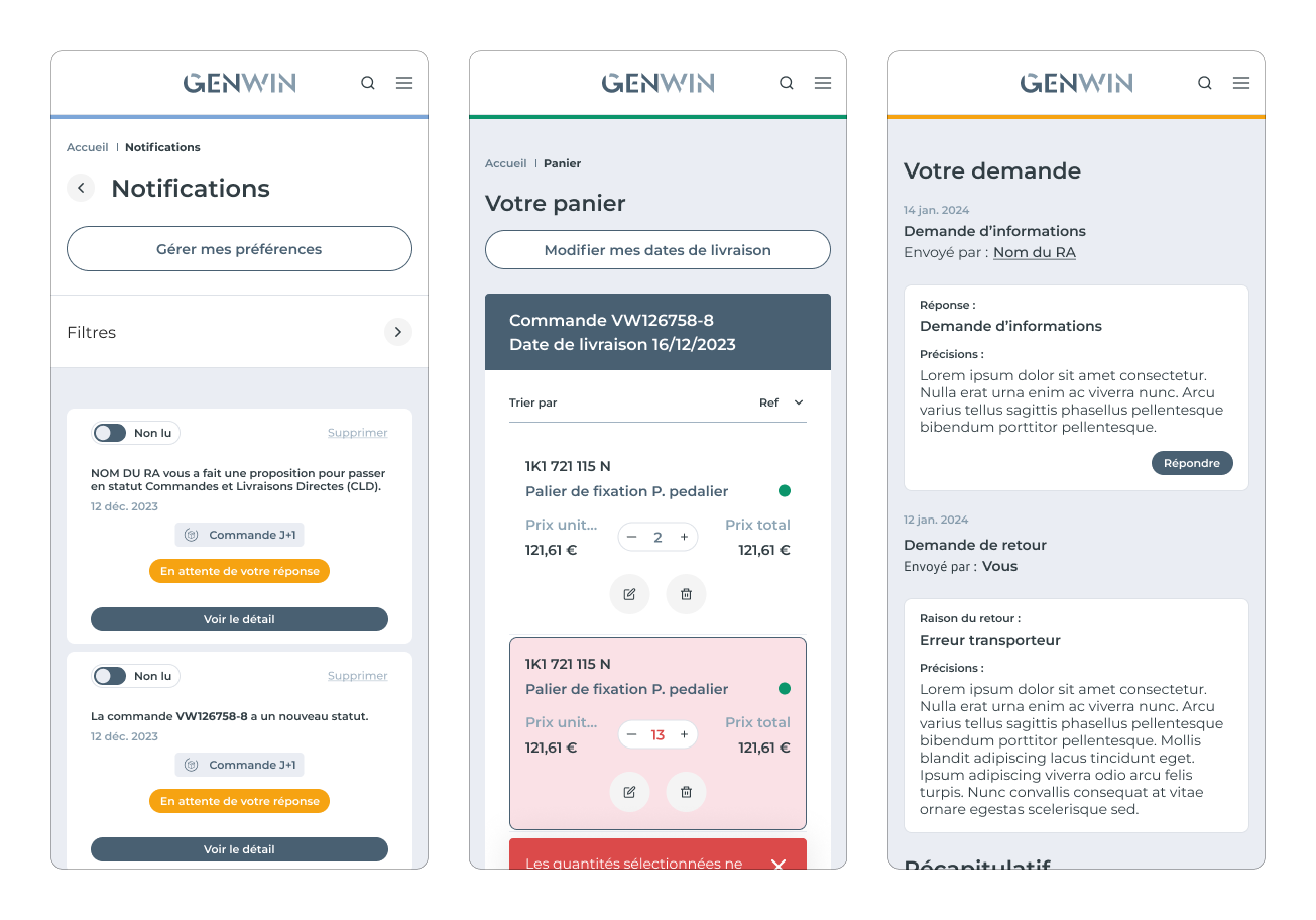1316x920 pixels.
Task: Click GENWIN logo on the Panier screen
Action: (658, 83)
